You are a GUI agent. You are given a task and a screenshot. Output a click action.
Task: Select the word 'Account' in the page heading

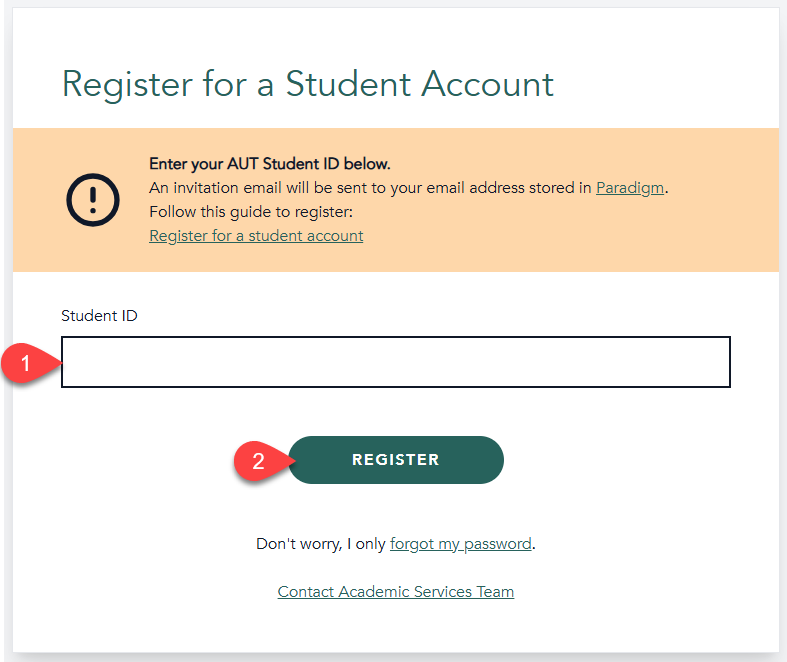(487, 84)
